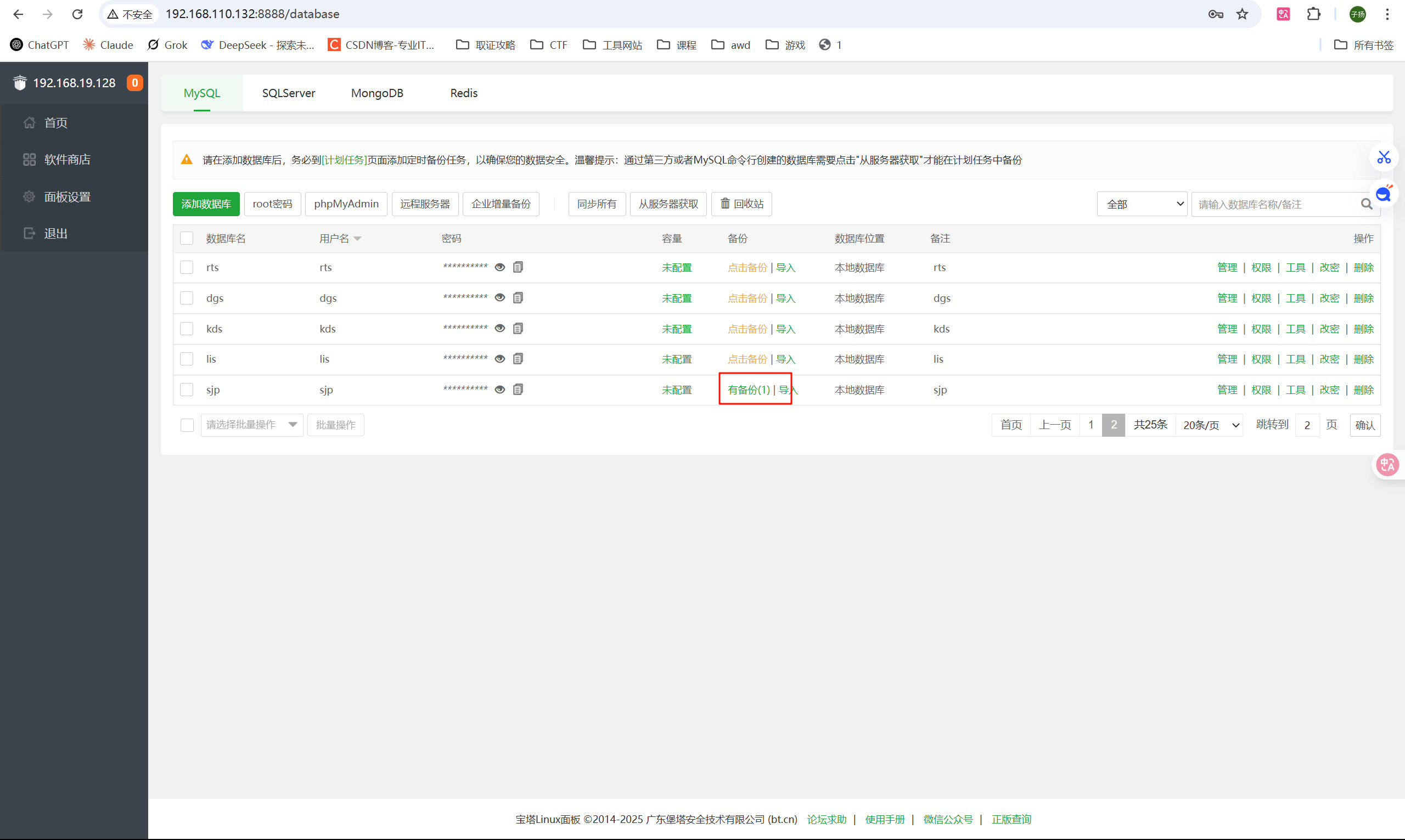Open the 有备份(1) link for sjp
Screen dimensions: 1405x840
(749, 390)
